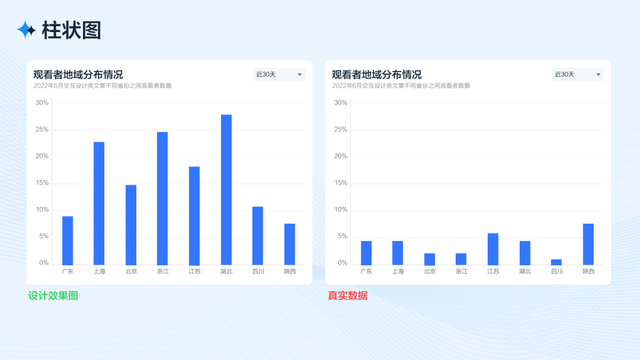This screenshot has width=640, height=360.
Task: Click tallest 湖北 bar in 设计效果图 chart
Action: tap(226, 190)
